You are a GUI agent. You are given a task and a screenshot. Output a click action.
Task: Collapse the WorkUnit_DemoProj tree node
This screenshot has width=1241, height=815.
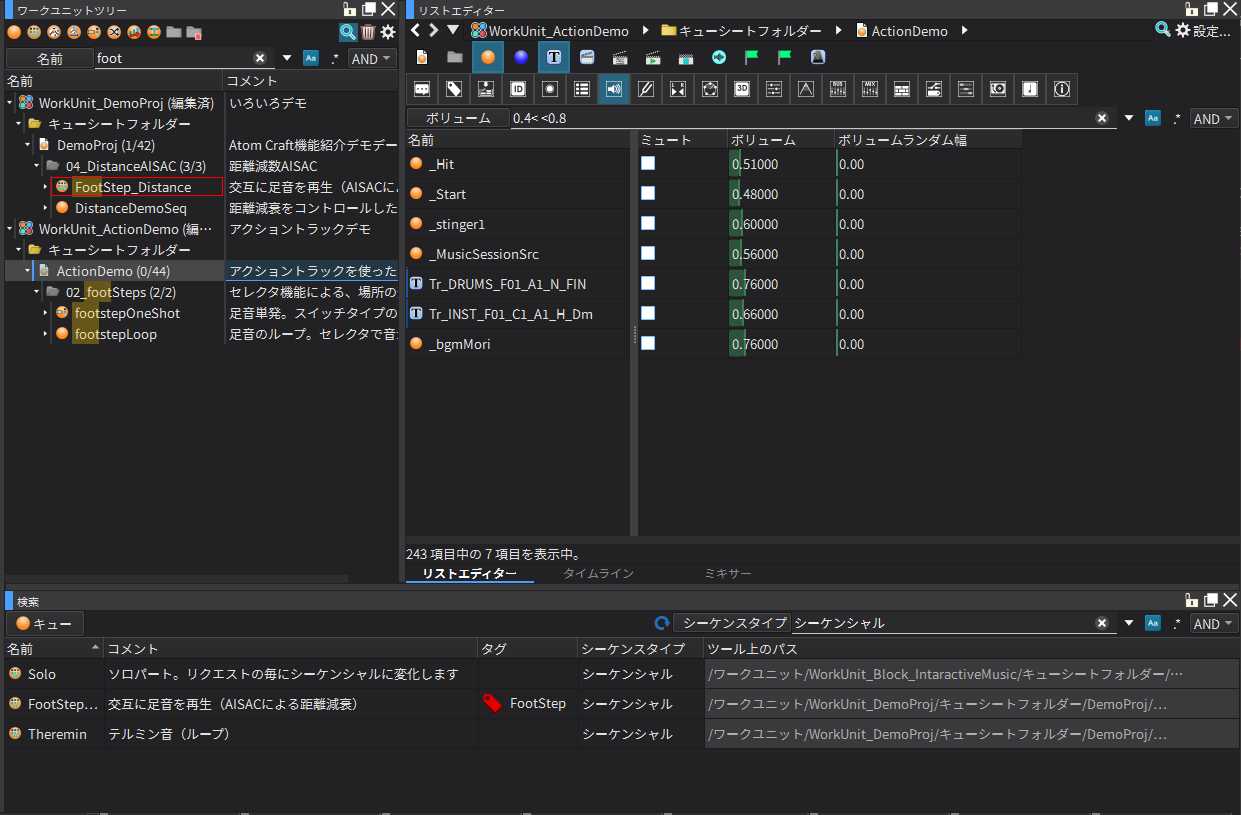10,103
